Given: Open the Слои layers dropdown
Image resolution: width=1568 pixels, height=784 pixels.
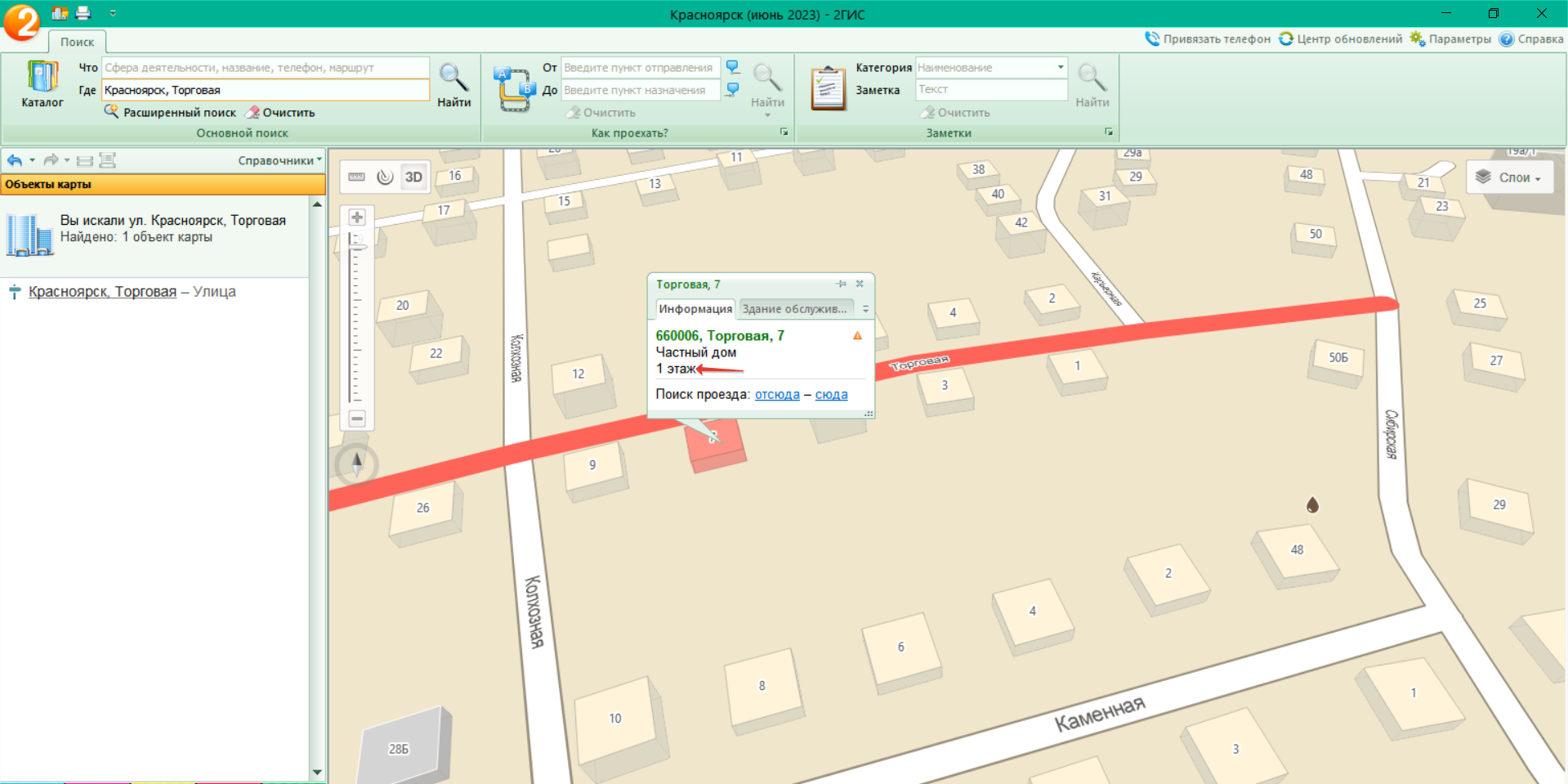Looking at the screenshot, I should (1509, 177).
